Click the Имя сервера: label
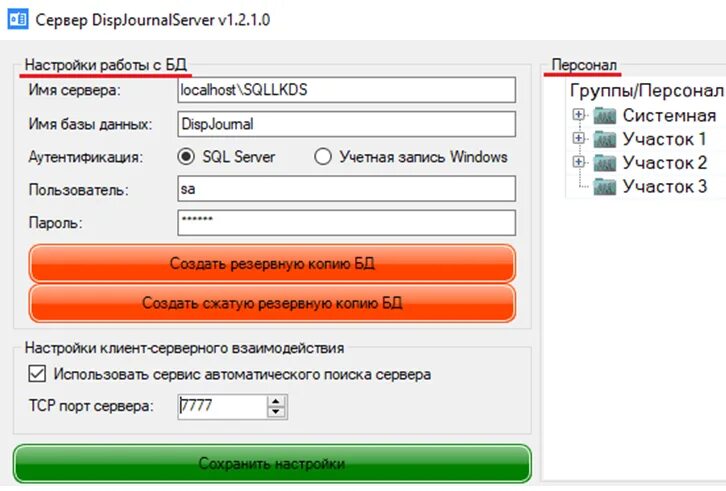 74,90
